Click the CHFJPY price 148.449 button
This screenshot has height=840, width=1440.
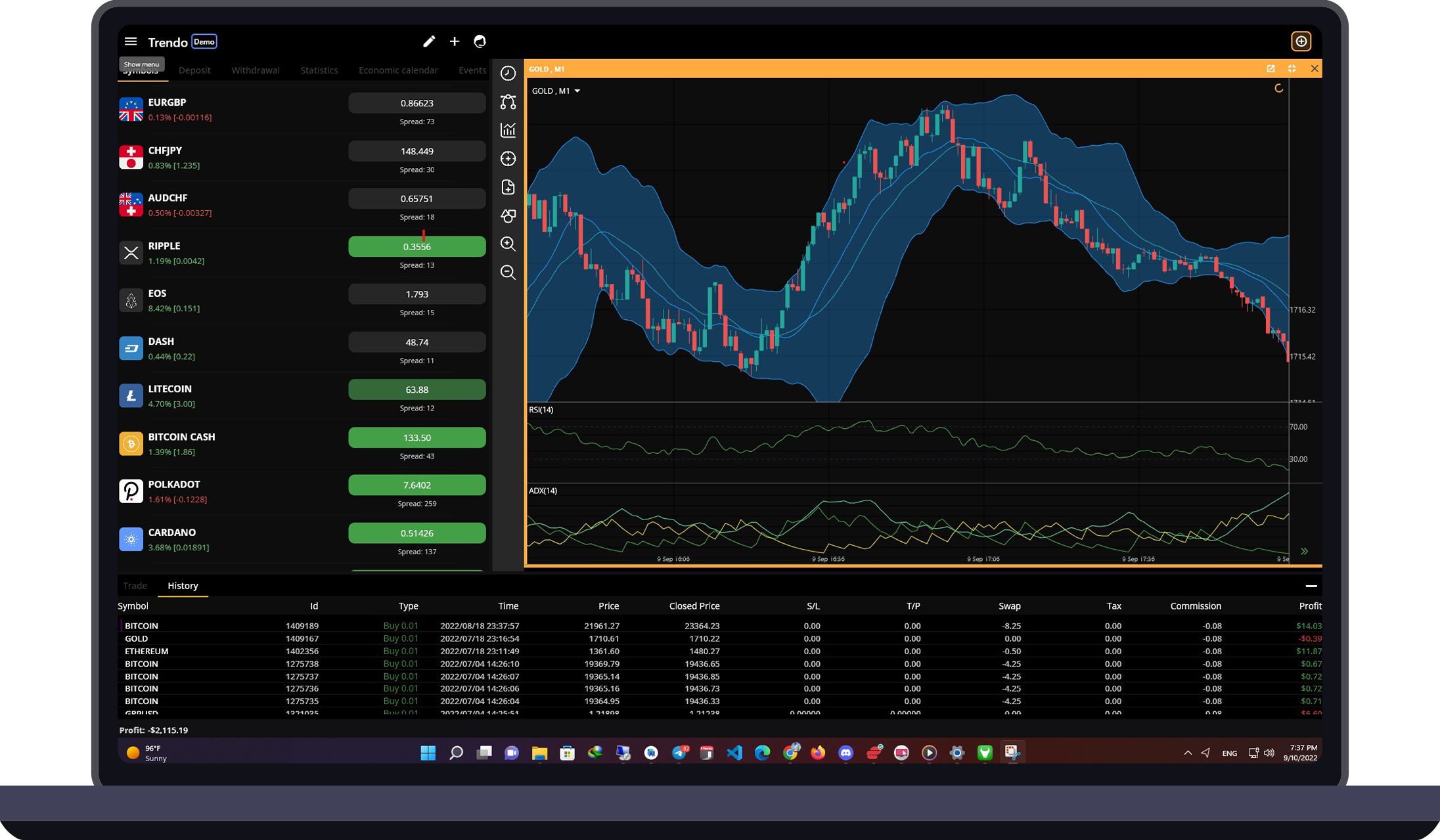point(417,151)
